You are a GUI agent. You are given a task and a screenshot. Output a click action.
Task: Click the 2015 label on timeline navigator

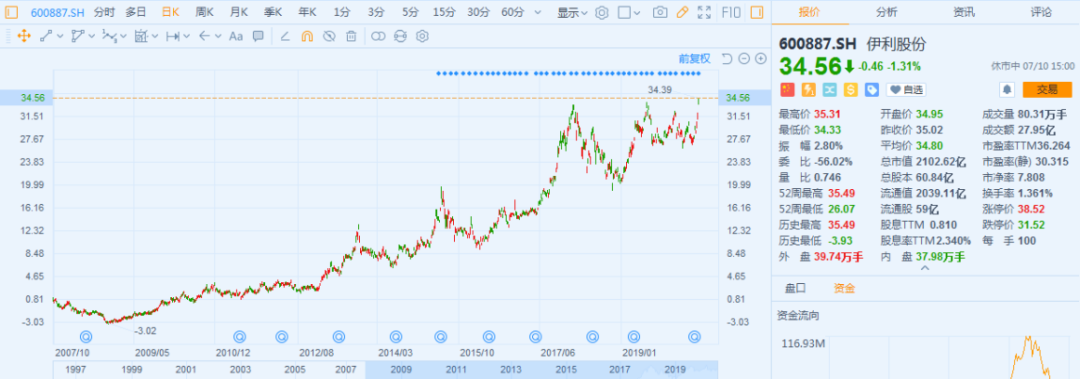coord(565,370)
